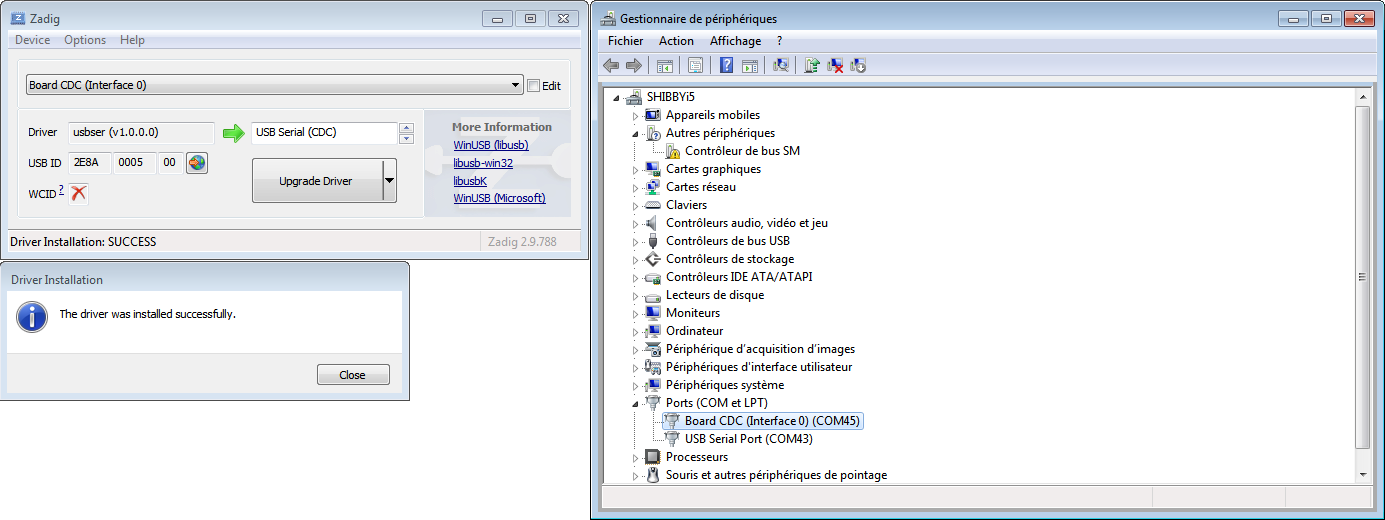Click the Back arrow in Device Manager toolbar
Image resolution: width=1385 pixels, height=520 pixels.
(x=611, y=66)
